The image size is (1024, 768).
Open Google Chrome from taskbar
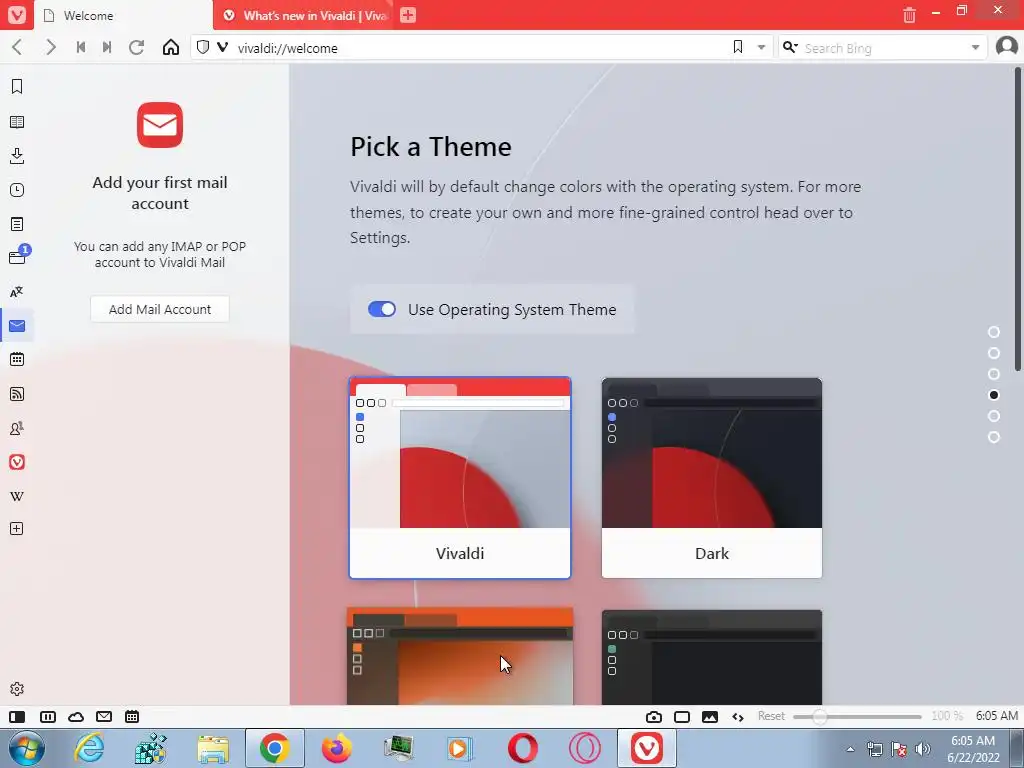click(275, 748)
